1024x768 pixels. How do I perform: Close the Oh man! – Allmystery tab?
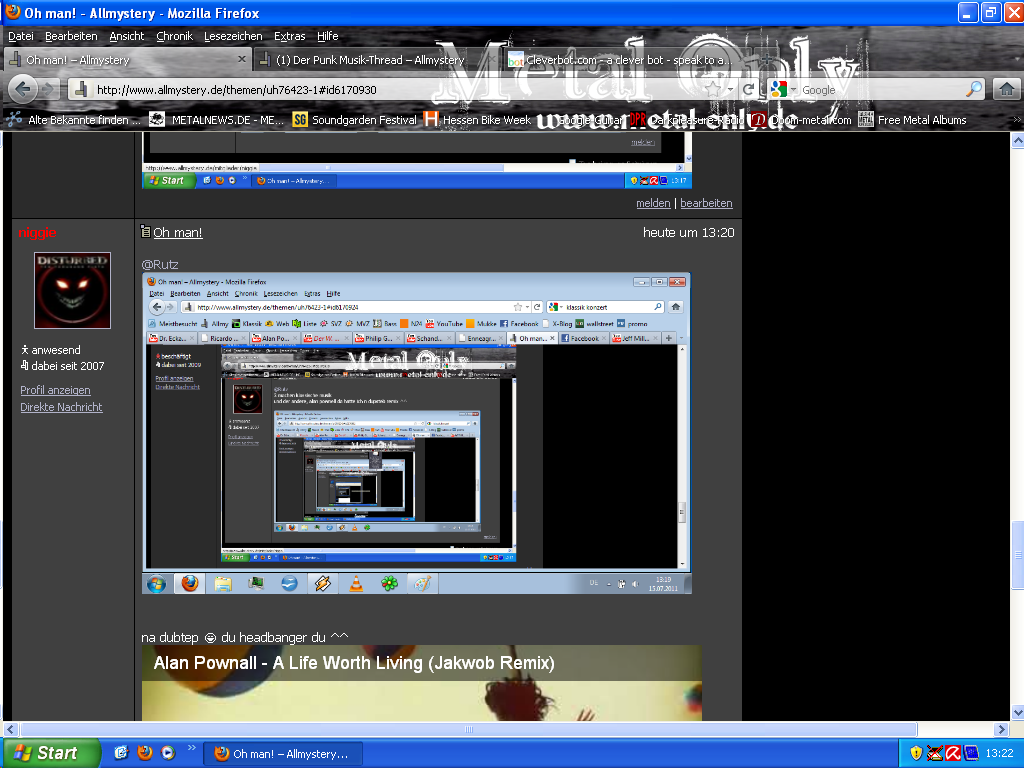pos(242,59)
